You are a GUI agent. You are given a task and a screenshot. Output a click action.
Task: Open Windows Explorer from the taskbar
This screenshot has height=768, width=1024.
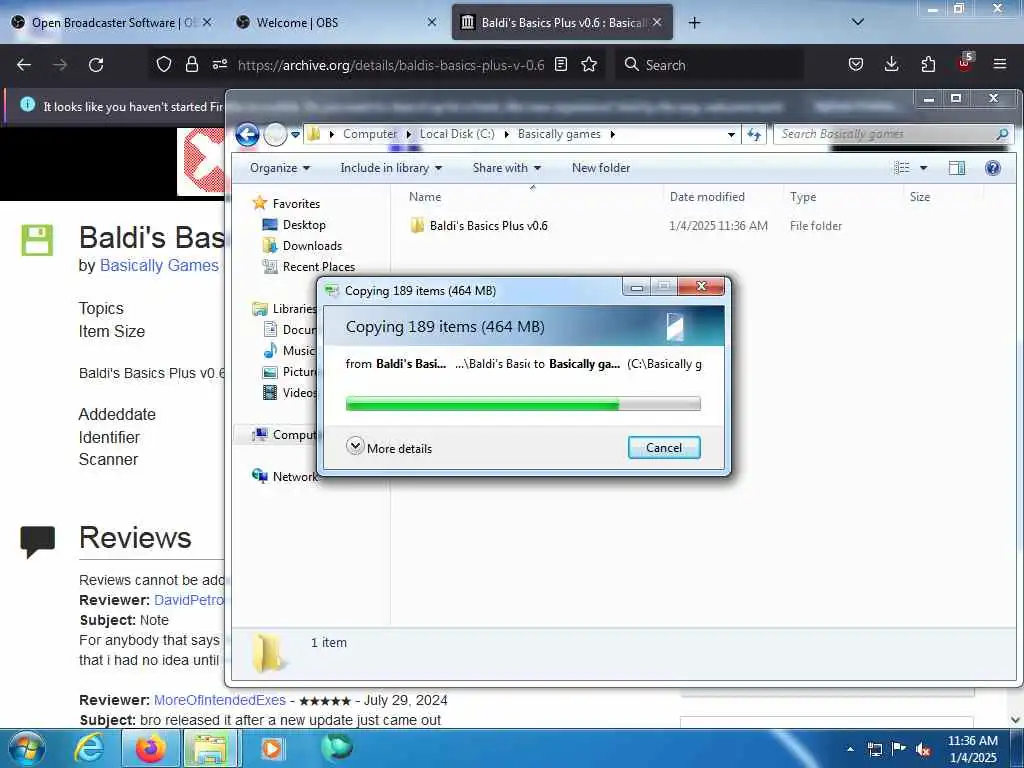[210, 748]
